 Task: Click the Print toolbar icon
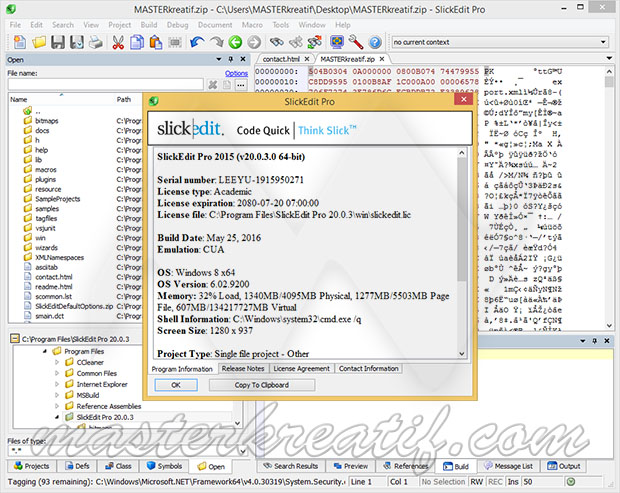tap(96, 42)
